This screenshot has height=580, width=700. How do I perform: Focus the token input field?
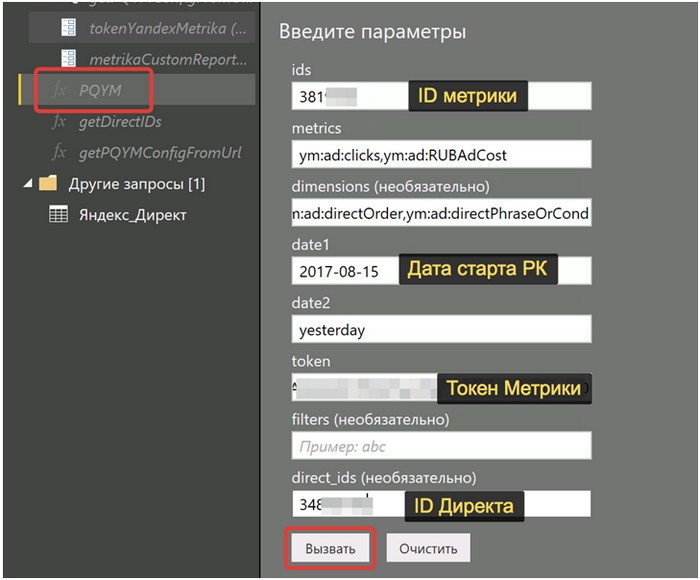point(442,388)
